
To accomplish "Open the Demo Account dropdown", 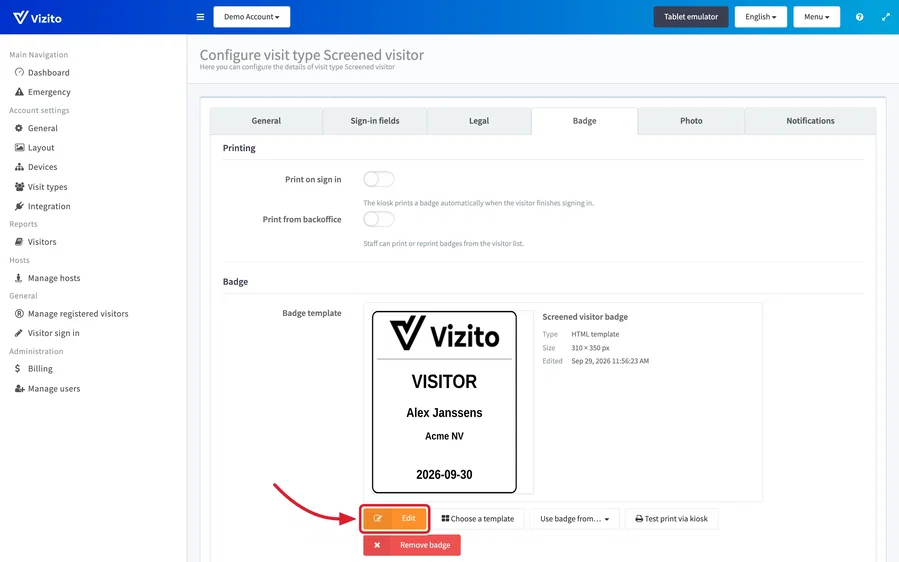I will click(252, 17).
